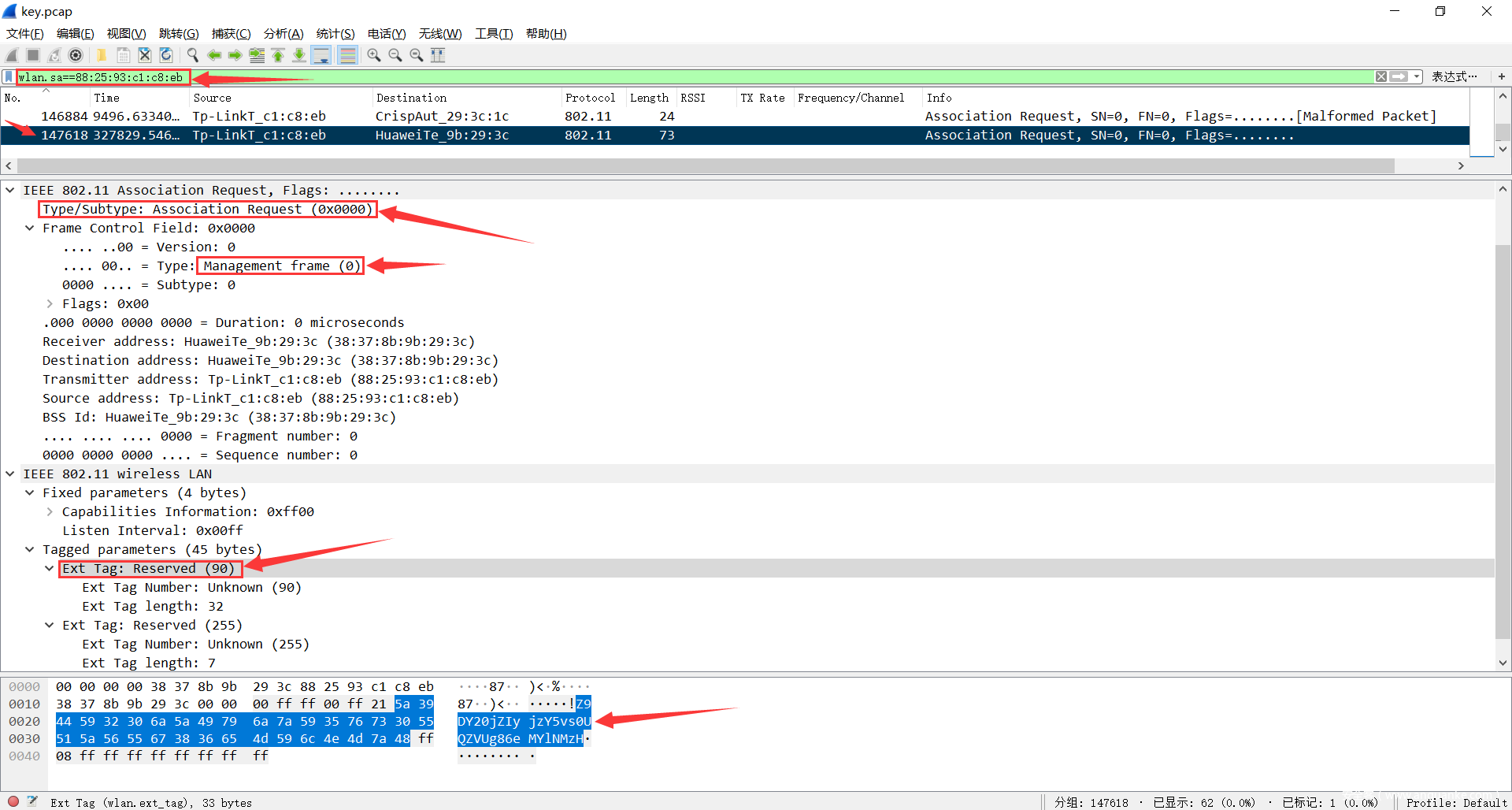
Task: Toggle auto-scroll during live capture
Action: [x=321, y=55]
